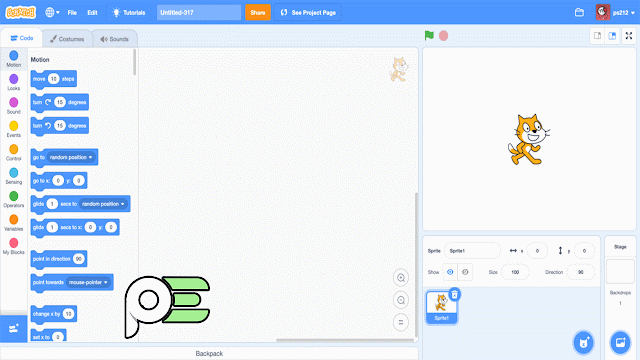Screen dimensions: 640x360
Task: Open the ps212 account dropdown
Action: click(x=616, y=12)
